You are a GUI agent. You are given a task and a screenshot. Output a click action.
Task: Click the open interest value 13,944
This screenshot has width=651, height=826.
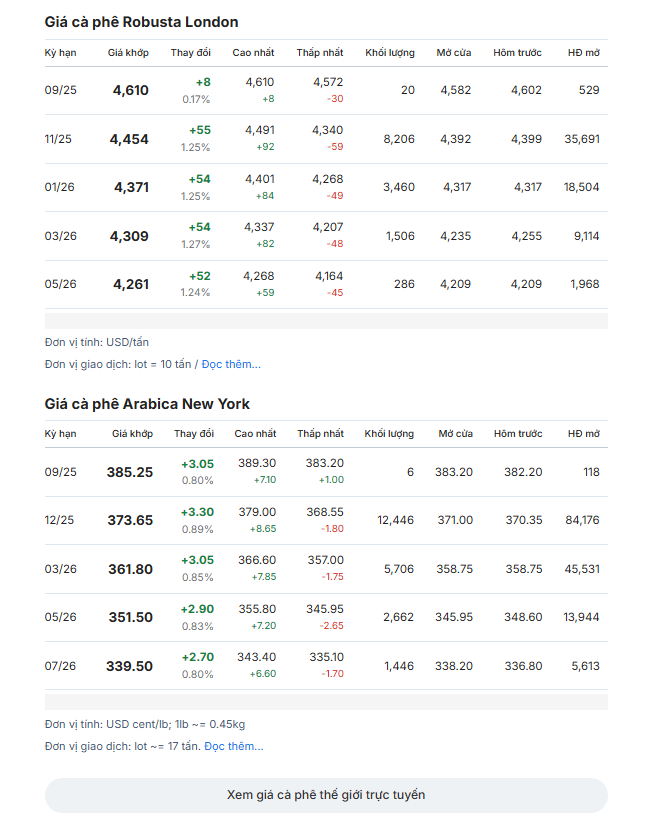click(581, 617)
